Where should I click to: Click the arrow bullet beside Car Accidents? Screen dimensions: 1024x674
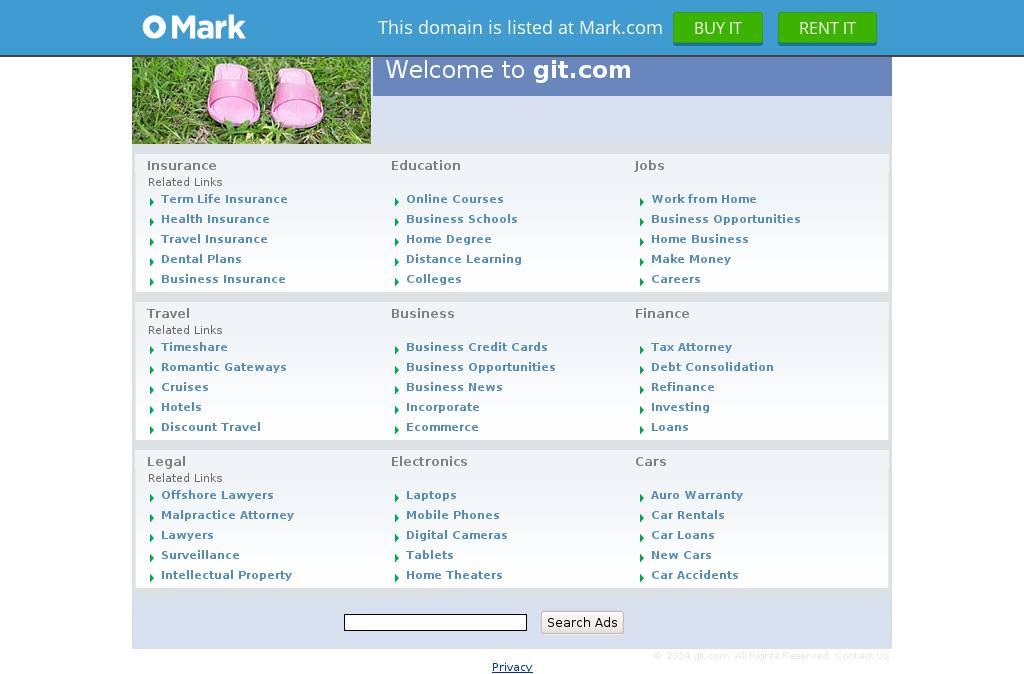point(642,577)
